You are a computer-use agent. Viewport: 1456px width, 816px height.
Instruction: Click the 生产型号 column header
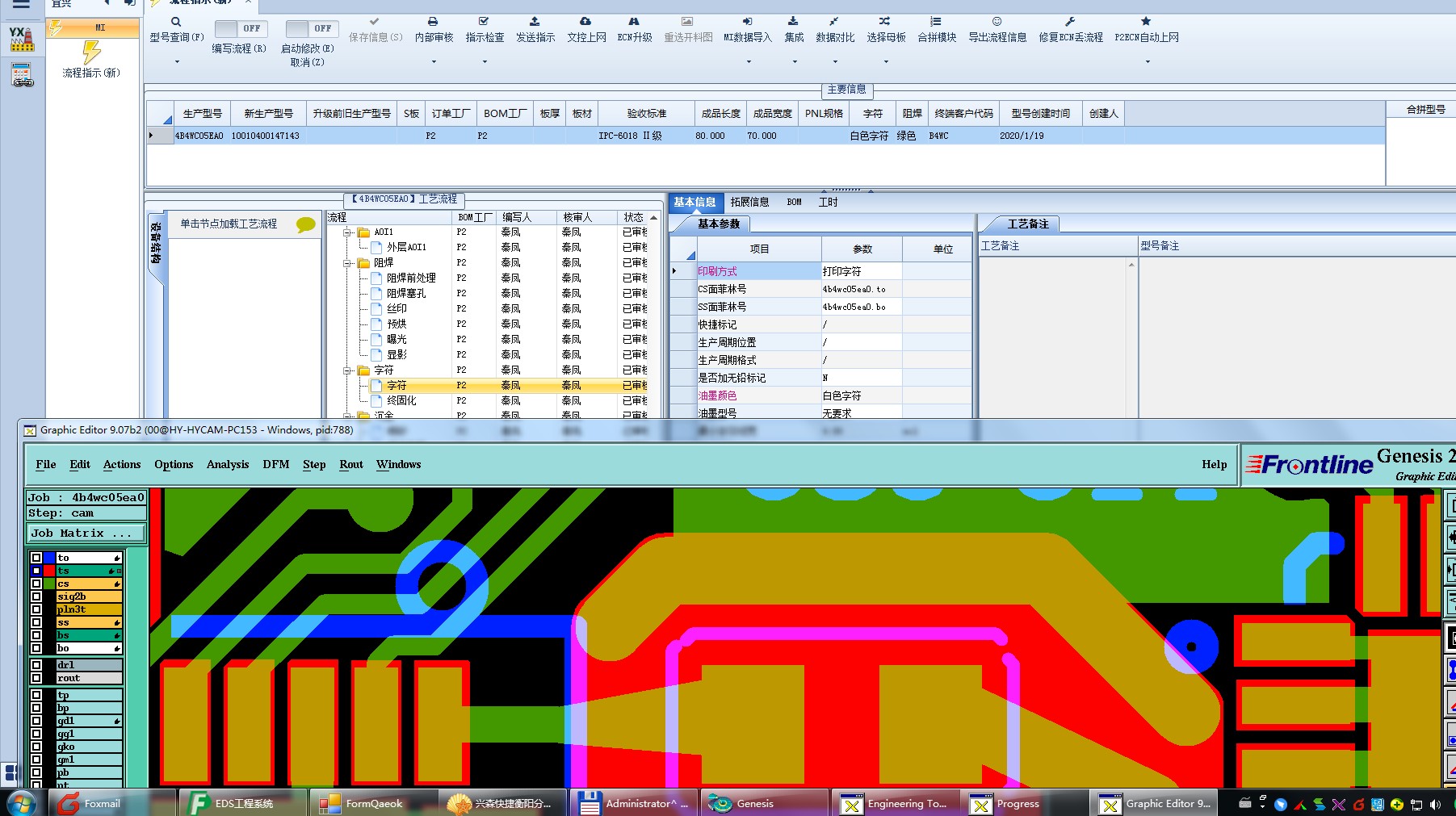click(x=202, y=114)
